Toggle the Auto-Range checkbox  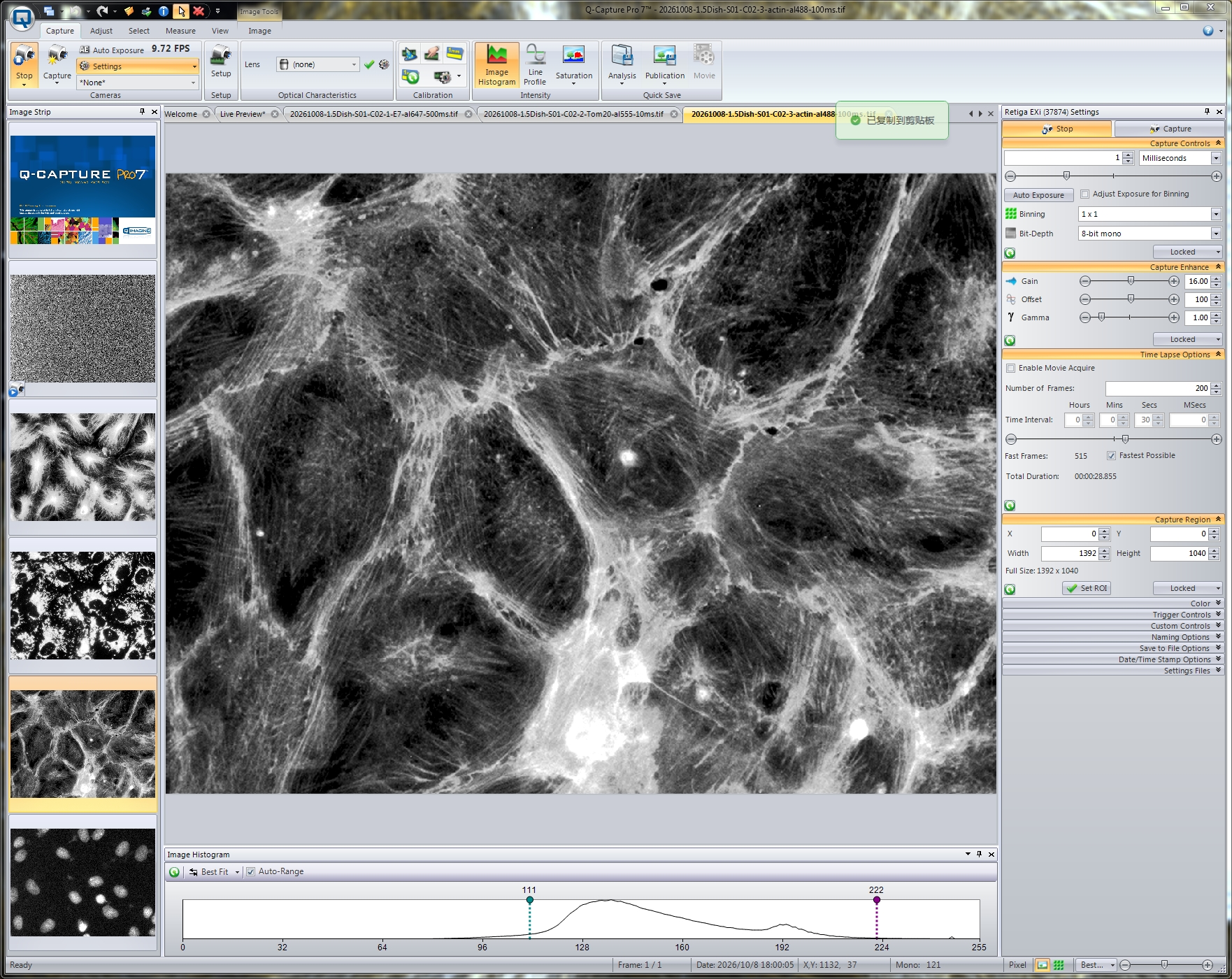click(250, 872)
